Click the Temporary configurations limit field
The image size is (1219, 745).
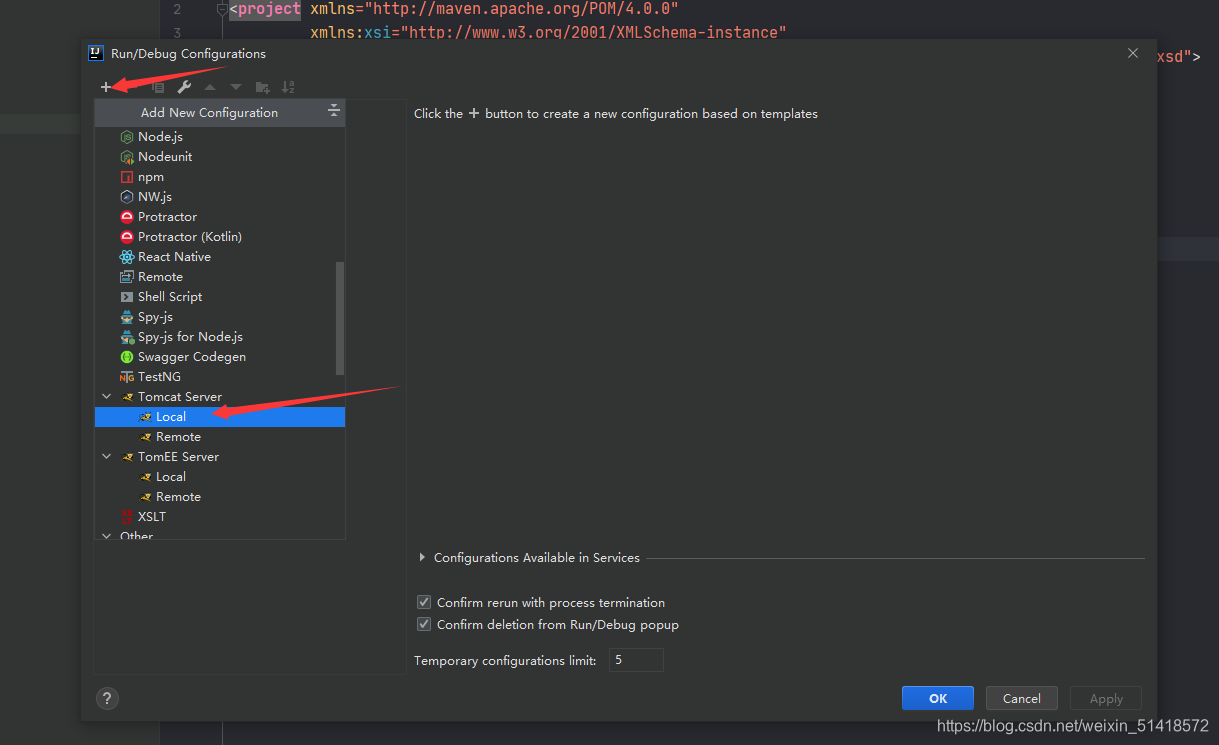click(636, 660)
